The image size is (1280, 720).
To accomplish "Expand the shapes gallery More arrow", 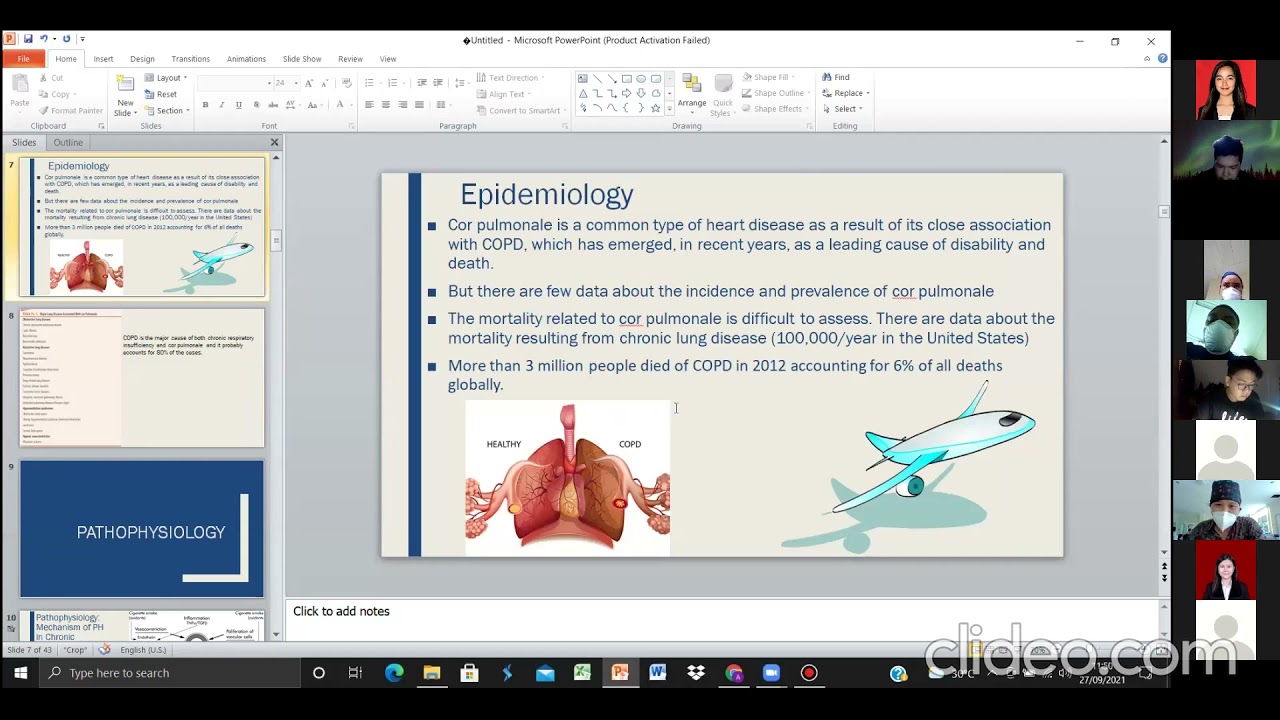I will (670, 108).
